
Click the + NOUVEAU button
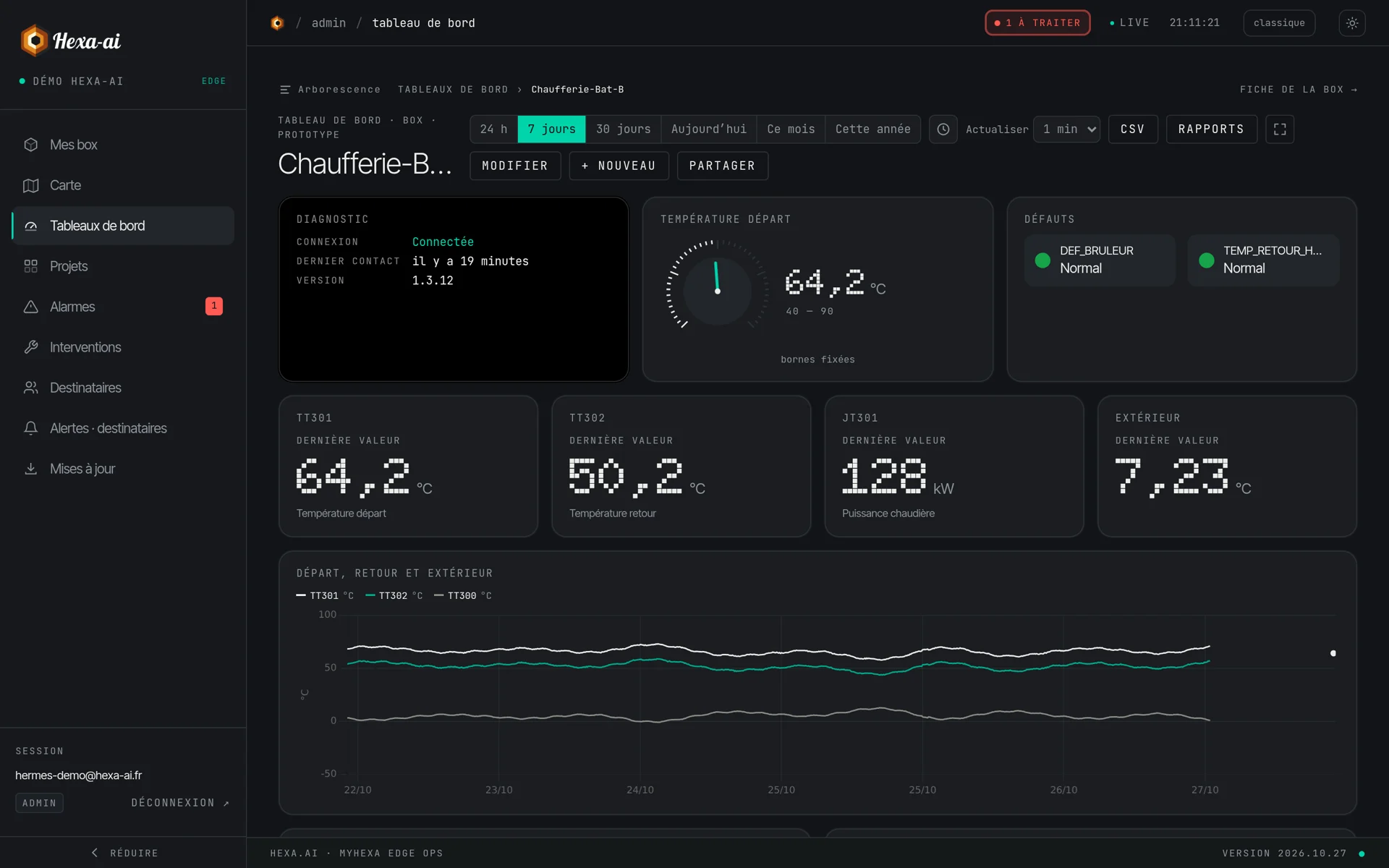pyautogui.click(x=619, y=166)
